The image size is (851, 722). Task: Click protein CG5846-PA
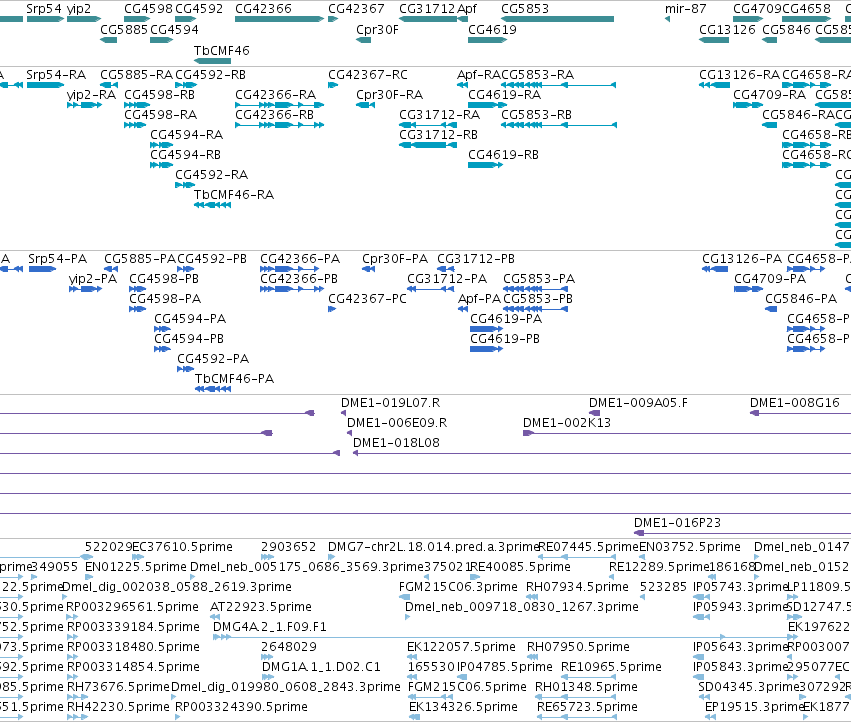(x=771, y=309)
